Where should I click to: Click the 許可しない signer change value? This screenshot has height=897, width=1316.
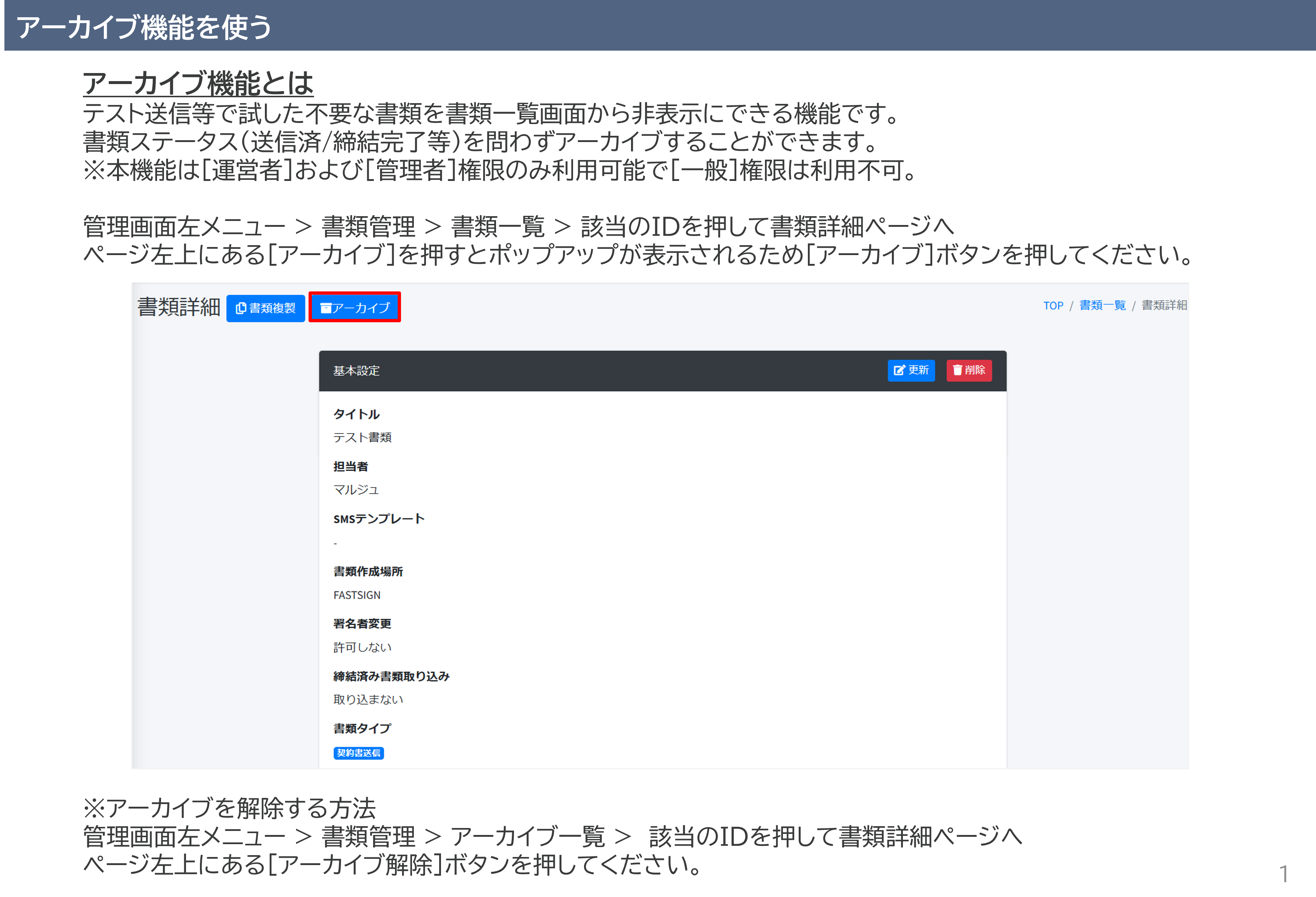click(362, 647)
